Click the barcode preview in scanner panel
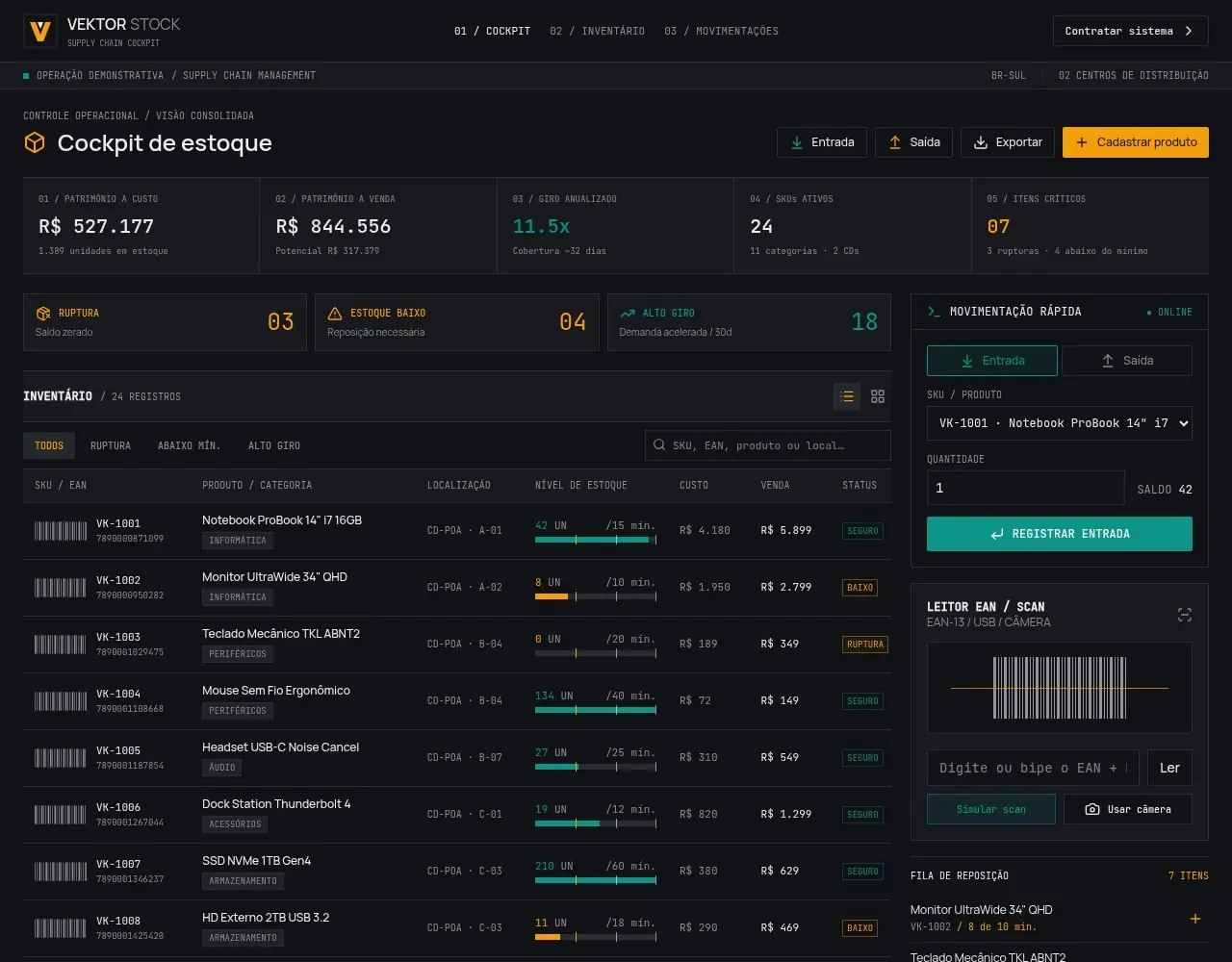The image size is (1232, 962). pyautogui.click(x=1060, y=688)
